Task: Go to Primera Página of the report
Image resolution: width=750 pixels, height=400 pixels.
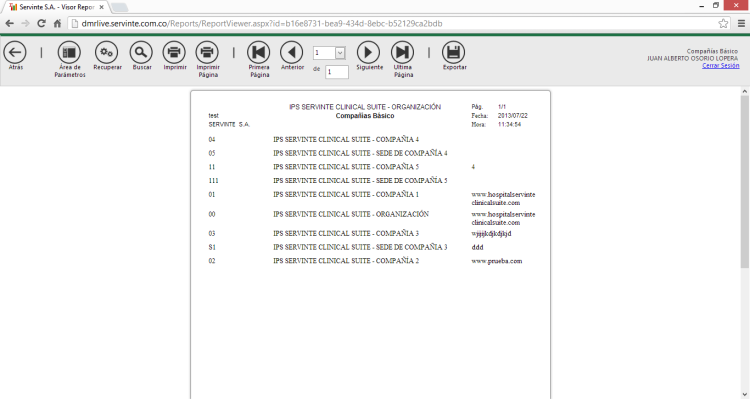Action: pyautogui.click(x=259, y=52)
